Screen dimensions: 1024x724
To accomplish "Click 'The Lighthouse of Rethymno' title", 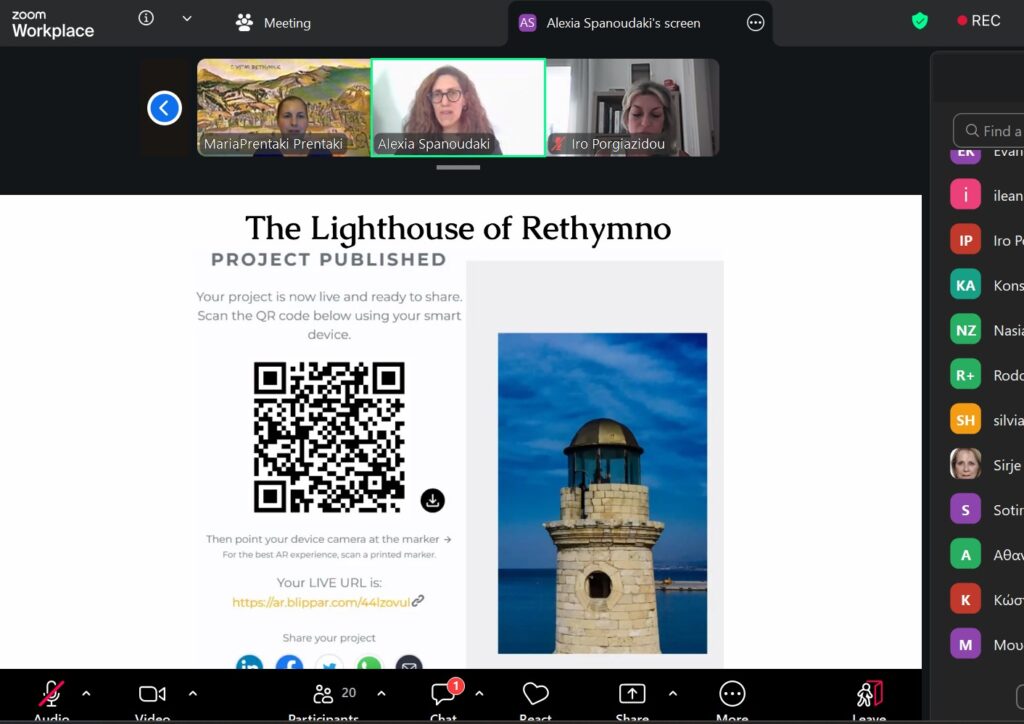I will point(458,228).
